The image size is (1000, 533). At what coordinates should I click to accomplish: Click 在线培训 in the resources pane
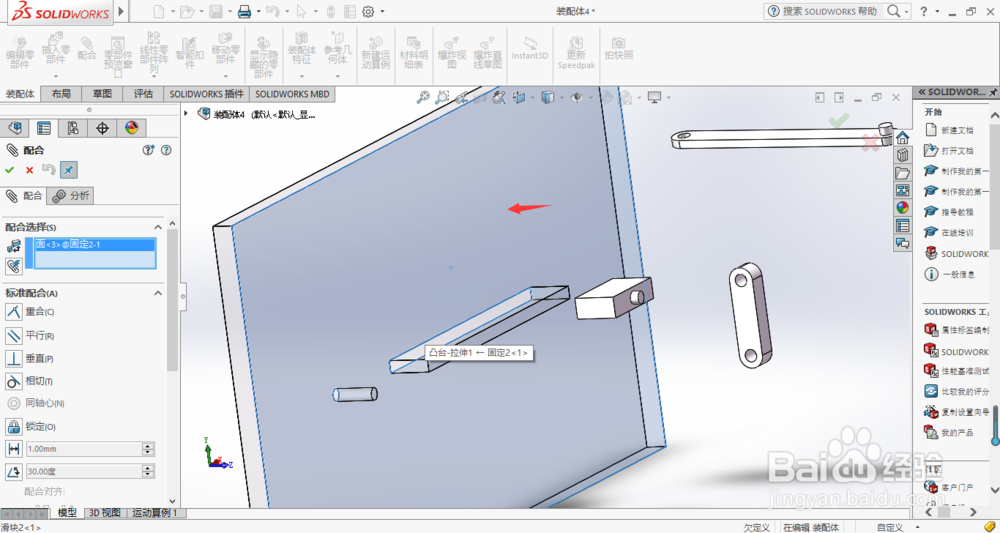(x=957, y=232)
